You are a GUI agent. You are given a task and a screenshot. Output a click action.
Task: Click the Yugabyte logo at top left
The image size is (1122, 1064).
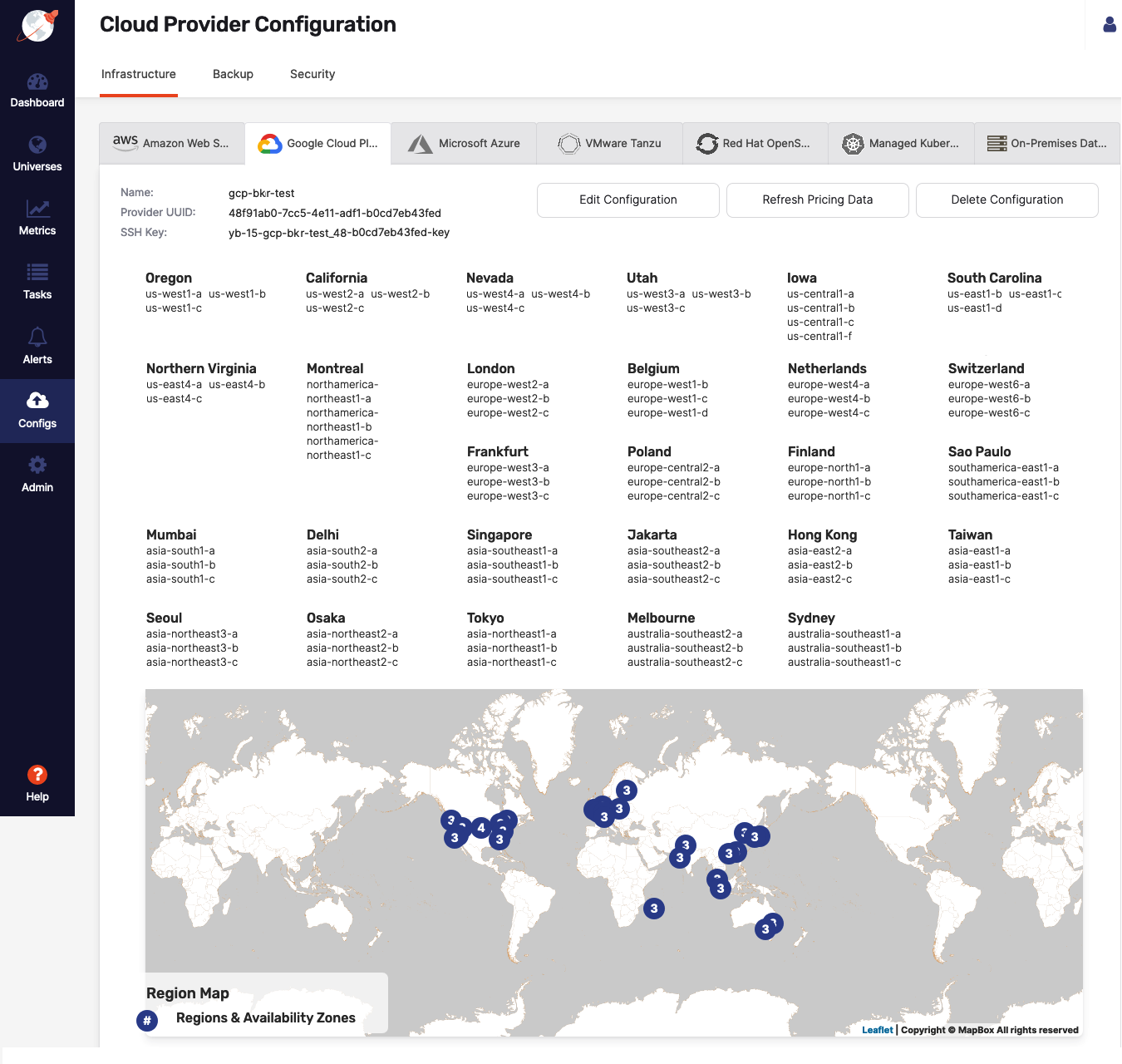37,26
